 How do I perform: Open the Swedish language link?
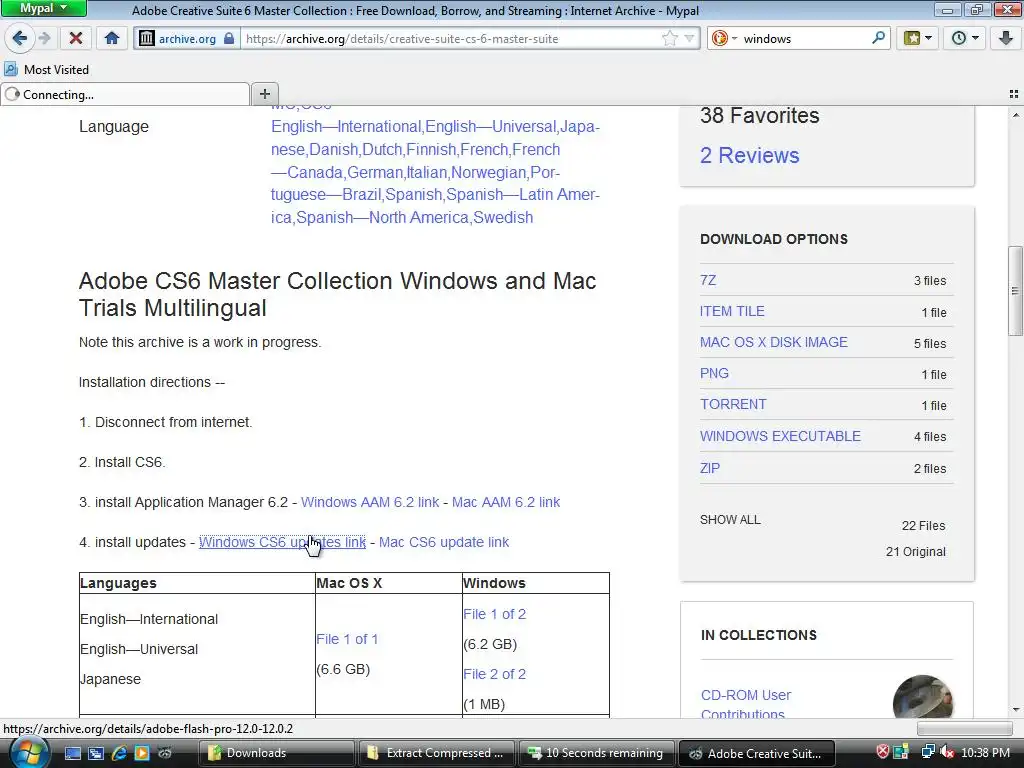503,217
